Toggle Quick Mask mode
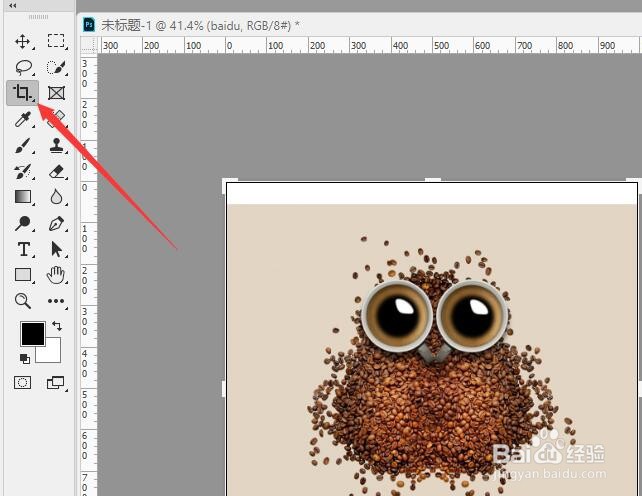Screen dimensions: 642x496 click(23, 383)
